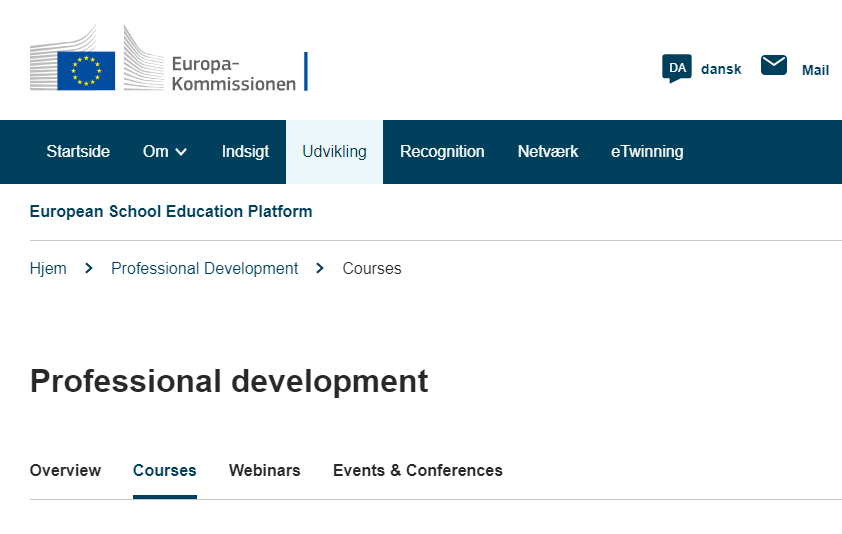The width and height of the screenshot is (842, 534).
Task: Open Professional Development breadcrumb link
Action: [205, 268]
